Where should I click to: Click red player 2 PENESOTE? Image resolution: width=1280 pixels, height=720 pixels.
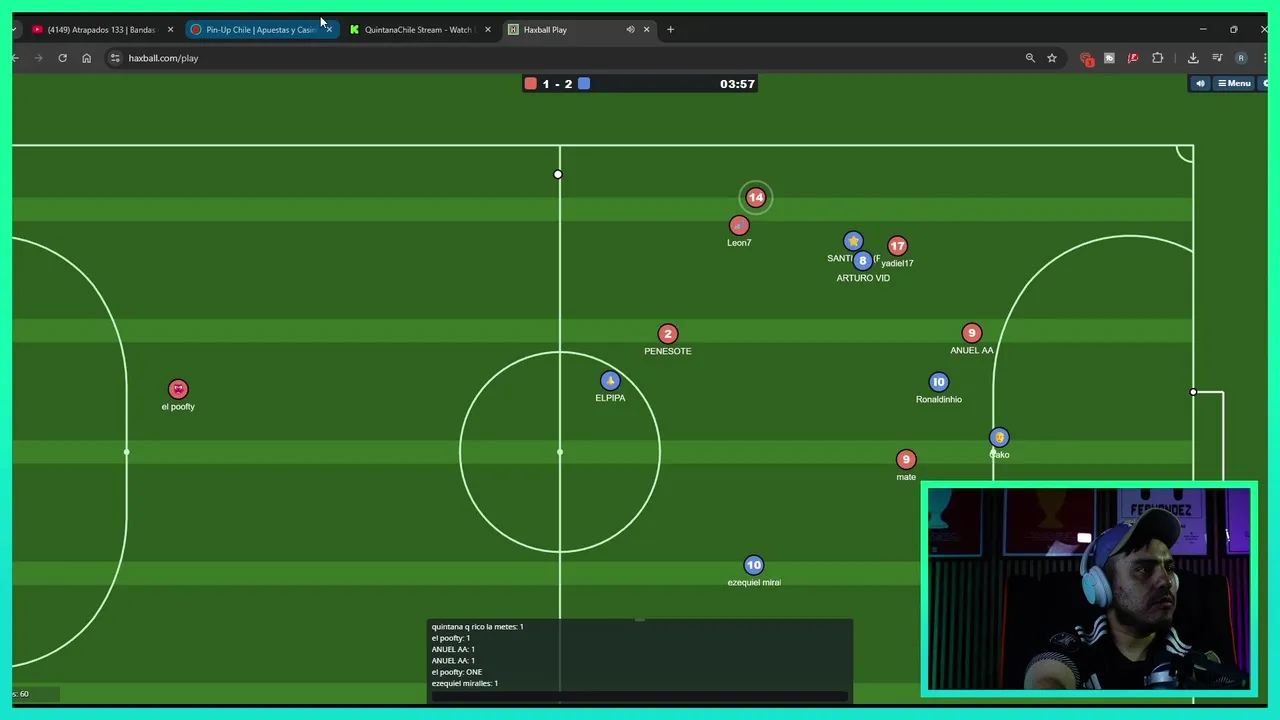[668, 334]
